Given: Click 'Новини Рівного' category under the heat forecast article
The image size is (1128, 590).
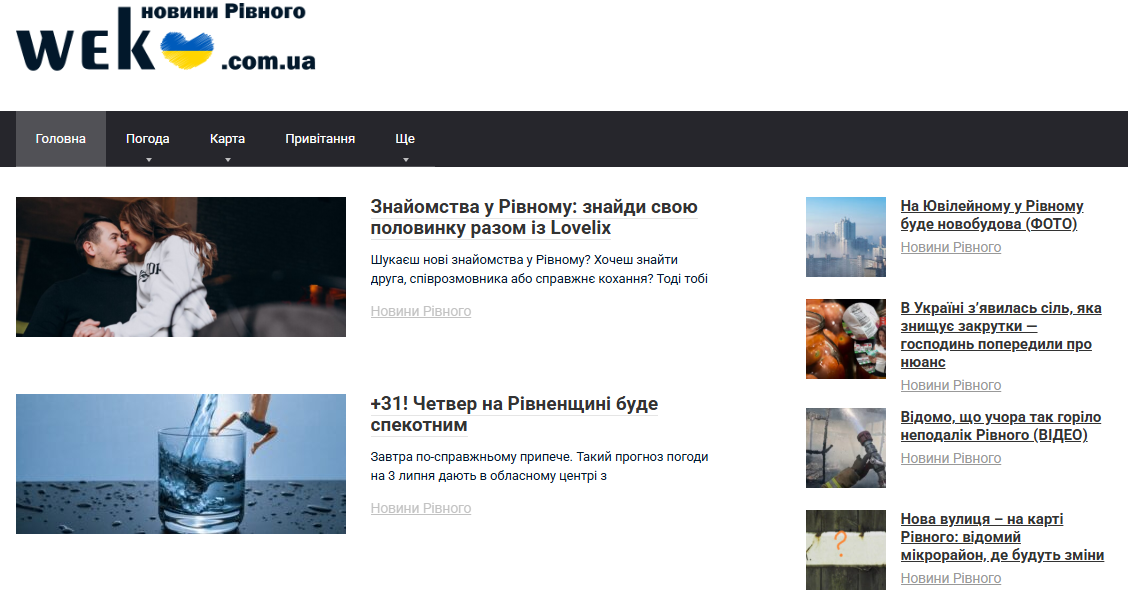Looking at the screenshot, I should 421,509.
